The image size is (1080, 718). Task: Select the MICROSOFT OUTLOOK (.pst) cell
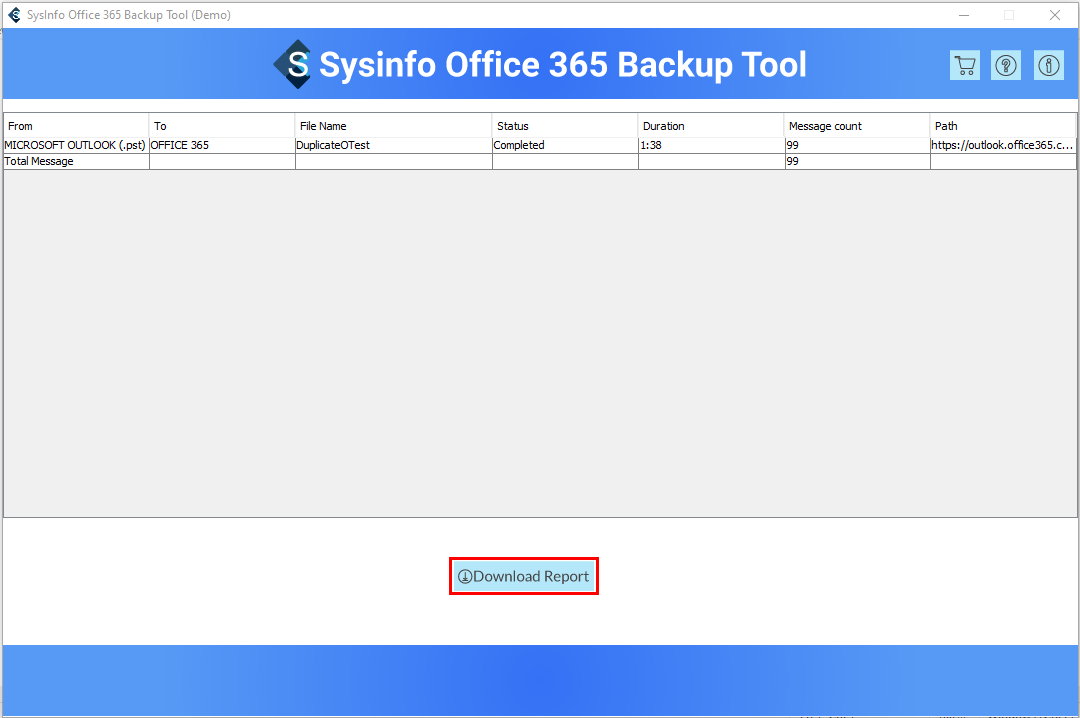coord(75,145)
